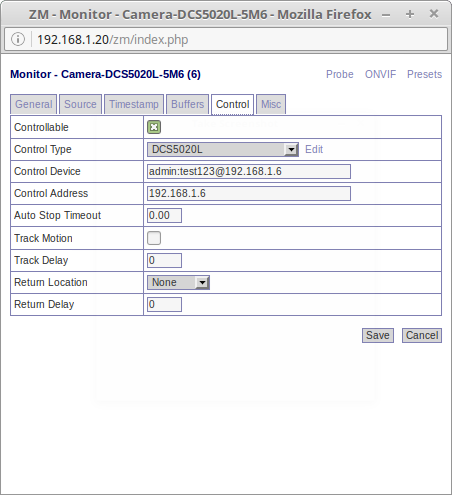This screenshot has height=495, width=452.
Task: Save the monitor settings
Action: click(x=378, y=335)
